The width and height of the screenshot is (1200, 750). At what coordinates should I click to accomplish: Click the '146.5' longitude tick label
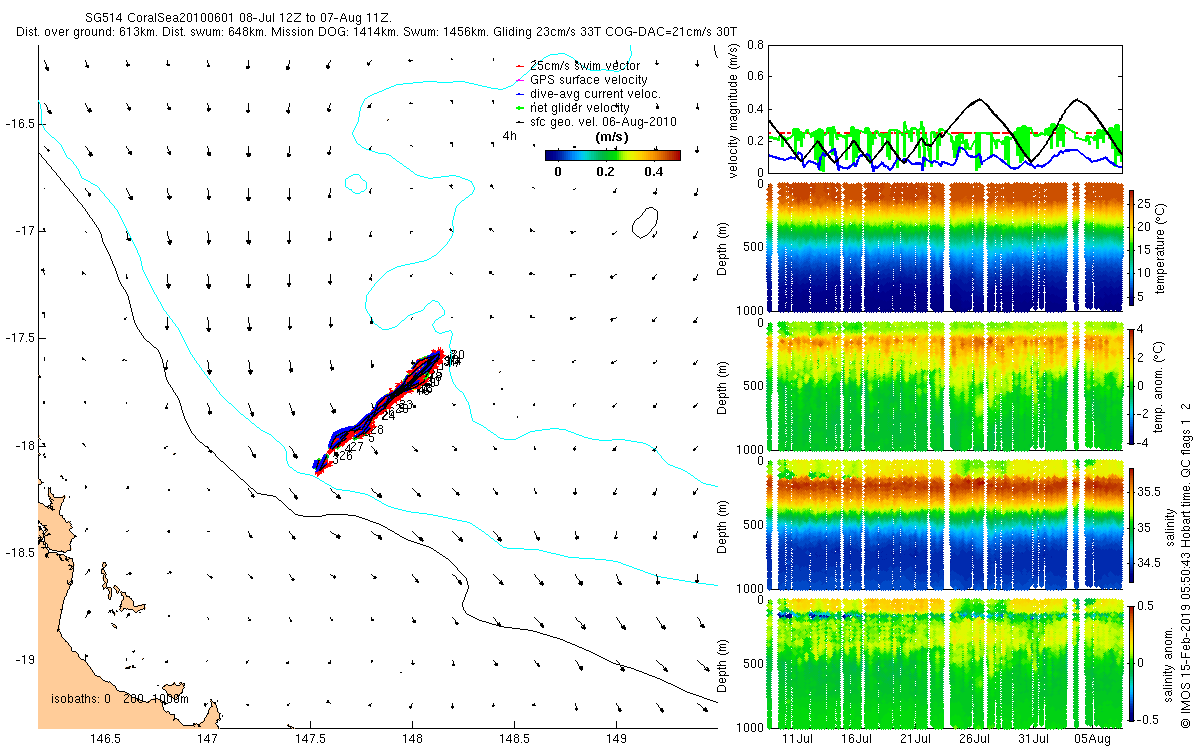105,739
